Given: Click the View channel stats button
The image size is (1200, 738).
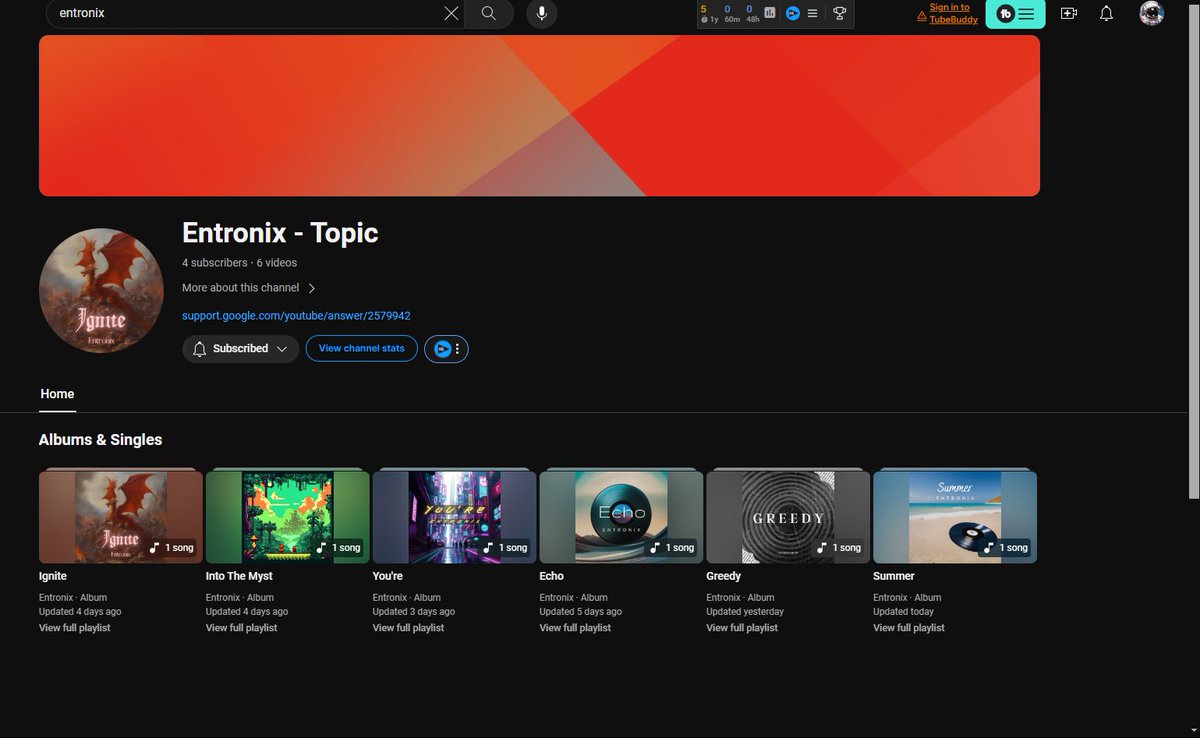Looking at the screenshot, I should click(x=361, y=349).
